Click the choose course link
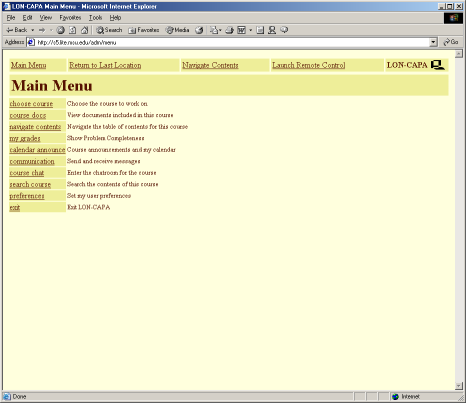Screen dimensions: 466x403 (x=31, y=104)
